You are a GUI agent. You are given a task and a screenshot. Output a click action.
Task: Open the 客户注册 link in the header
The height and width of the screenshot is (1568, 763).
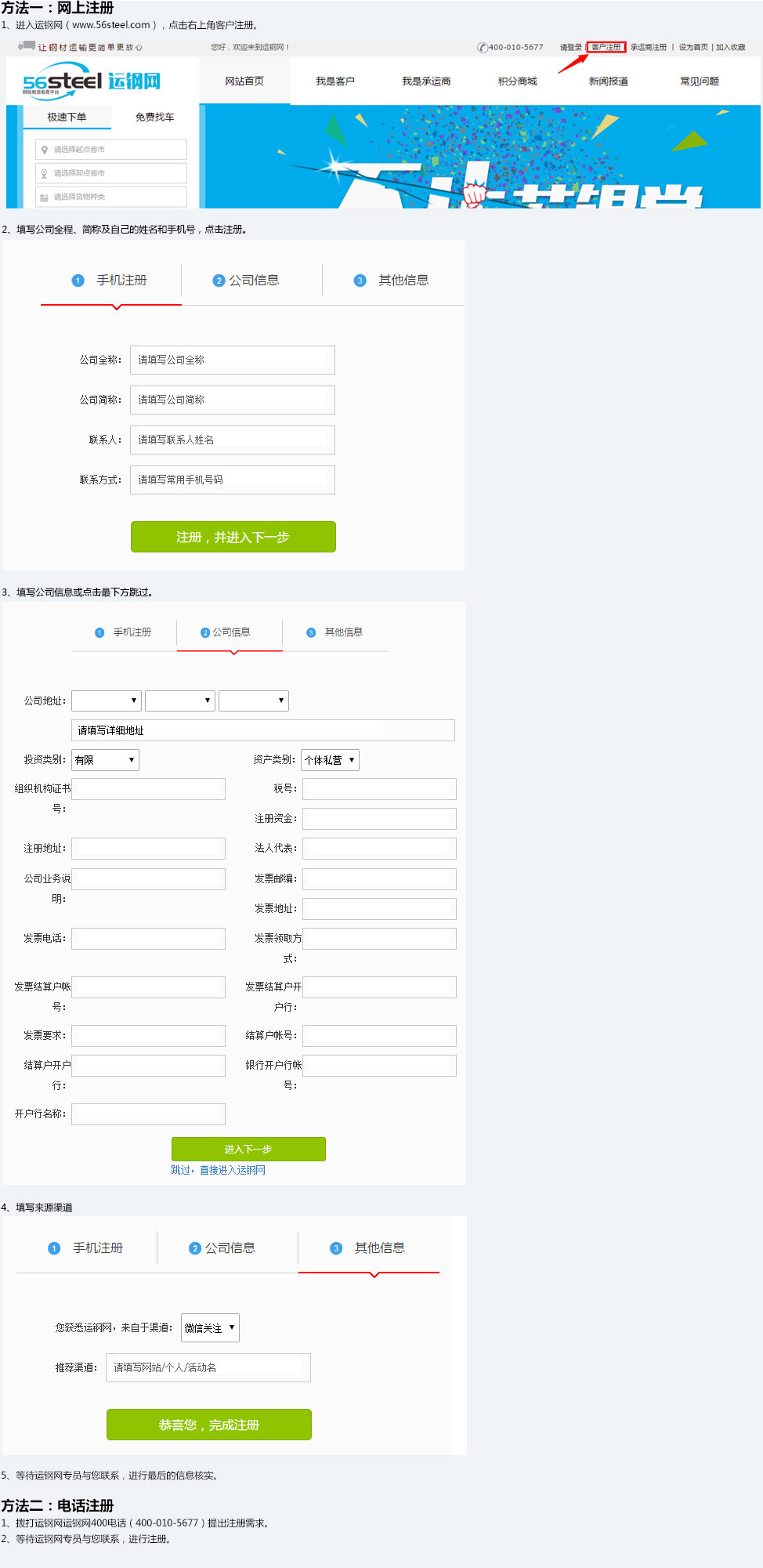click(x=606, y=47)
